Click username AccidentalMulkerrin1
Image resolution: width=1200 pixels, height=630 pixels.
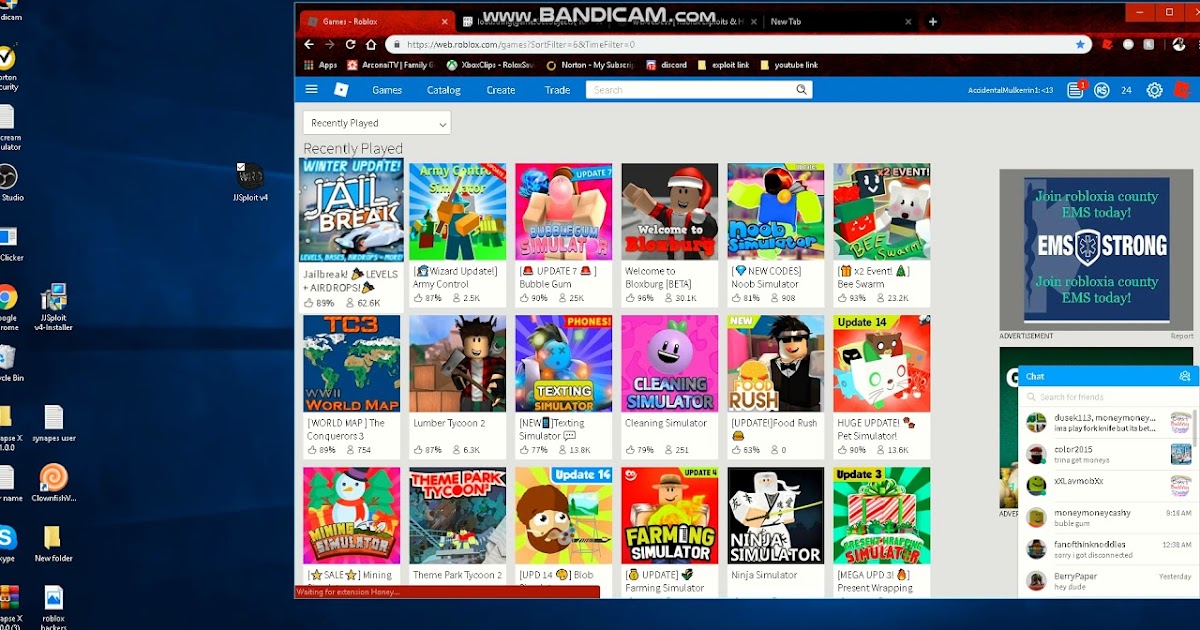pyautogui.click(x=1010, y=90)
